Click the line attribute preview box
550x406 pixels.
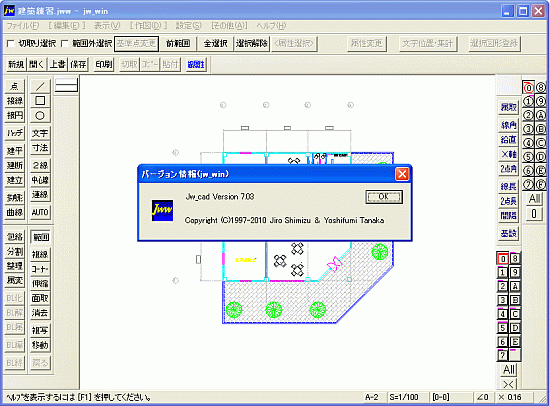(x=66, y=85)
